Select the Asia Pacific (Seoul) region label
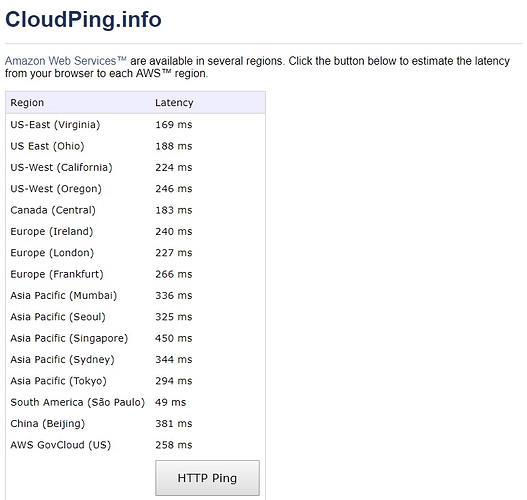Image resolution: width=527 pixels, height=500 pixels. point(58,317)
